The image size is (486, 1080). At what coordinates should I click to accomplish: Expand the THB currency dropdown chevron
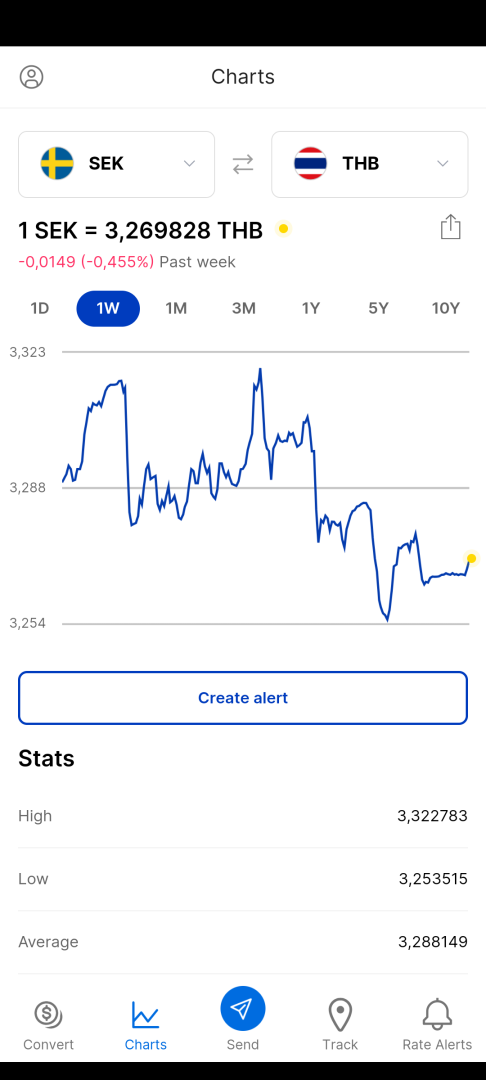point(443,164)
